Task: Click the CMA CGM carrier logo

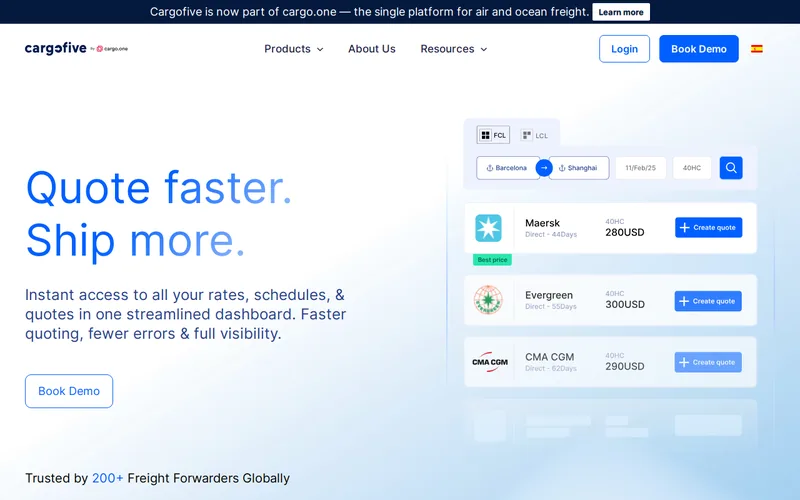Action: pos(490,362)
